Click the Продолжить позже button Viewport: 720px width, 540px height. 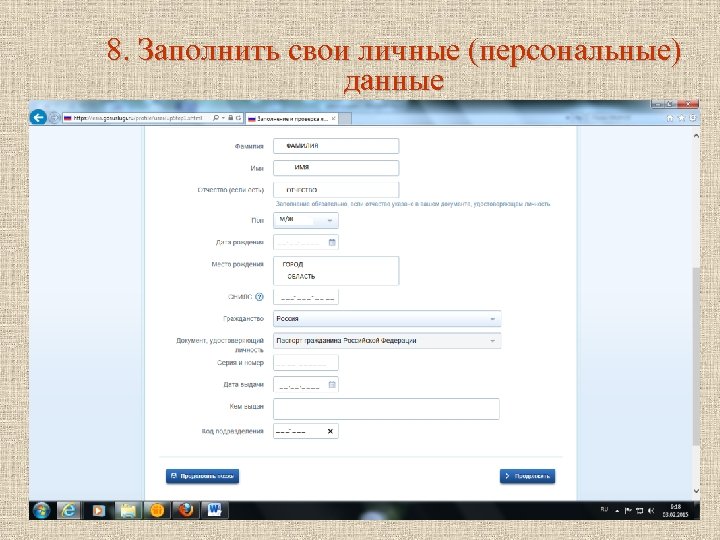(202, 476)
